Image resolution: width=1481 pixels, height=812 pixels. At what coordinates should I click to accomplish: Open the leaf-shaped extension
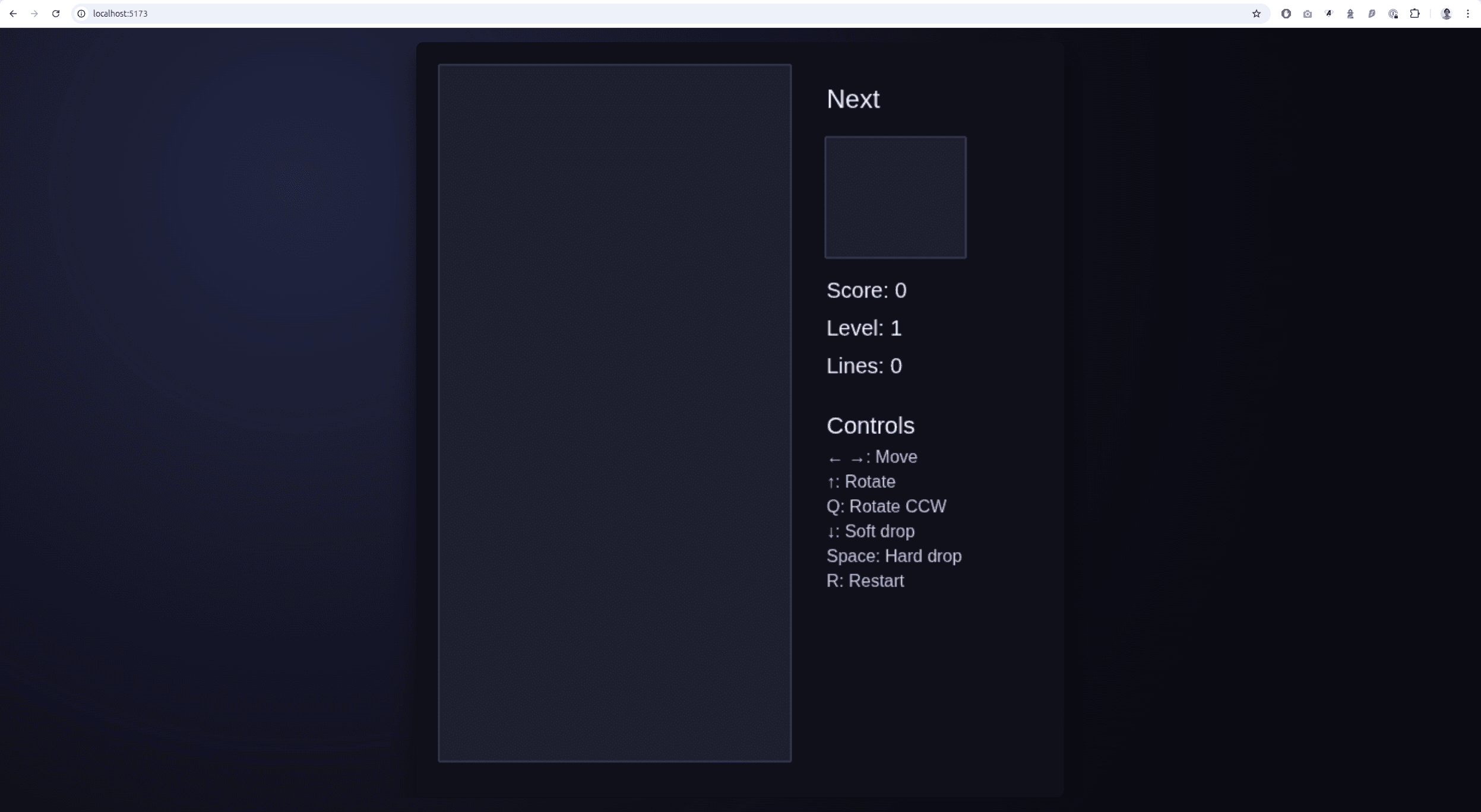click(x=1372, y=13)
